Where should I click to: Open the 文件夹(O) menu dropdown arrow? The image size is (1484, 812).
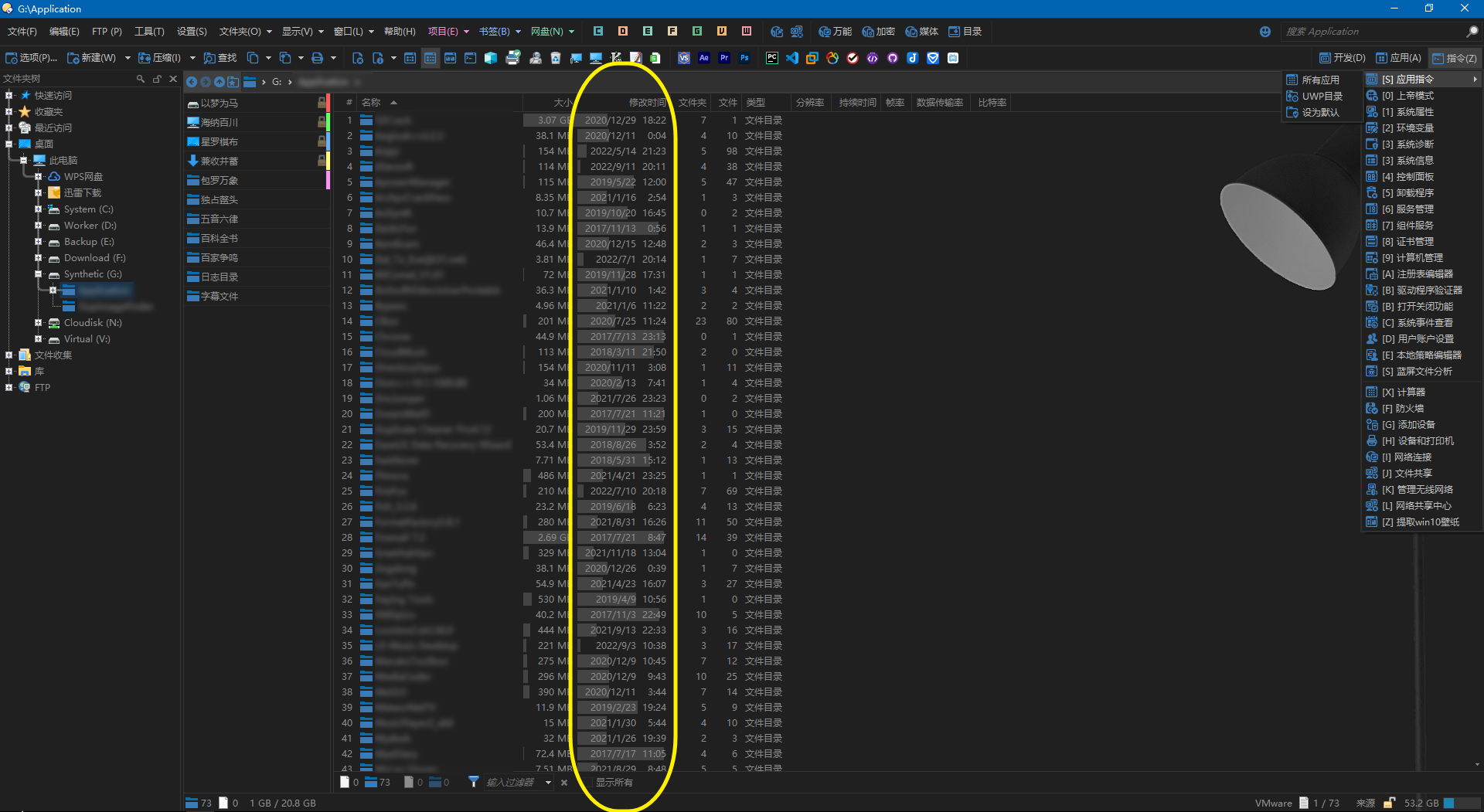coord(269,32)
